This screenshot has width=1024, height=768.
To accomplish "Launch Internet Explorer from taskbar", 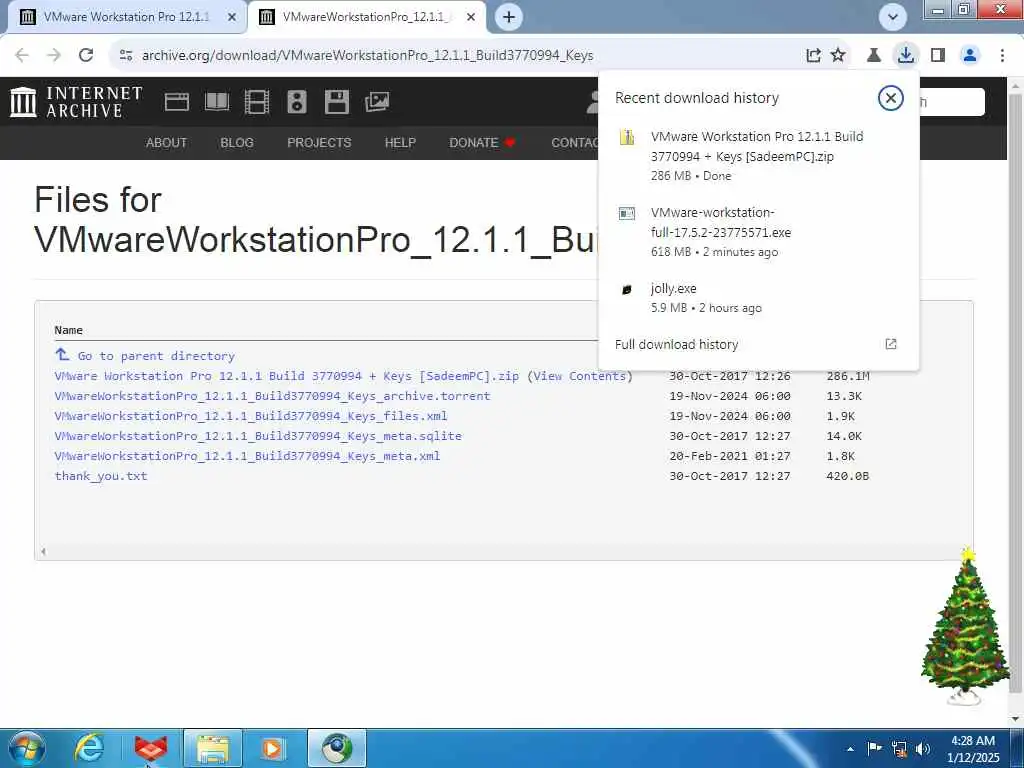I will [89, 748].
